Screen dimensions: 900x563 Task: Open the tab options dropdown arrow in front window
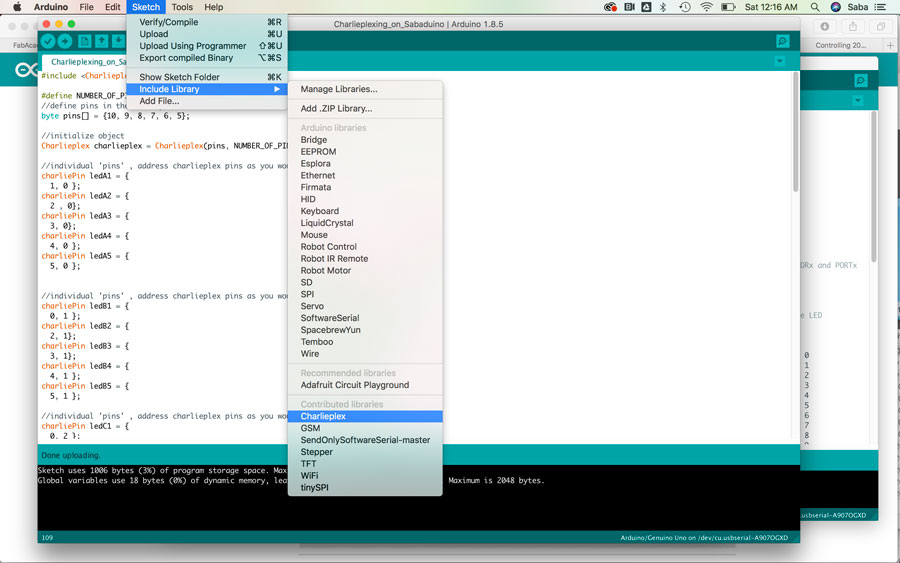click(779, 61)
